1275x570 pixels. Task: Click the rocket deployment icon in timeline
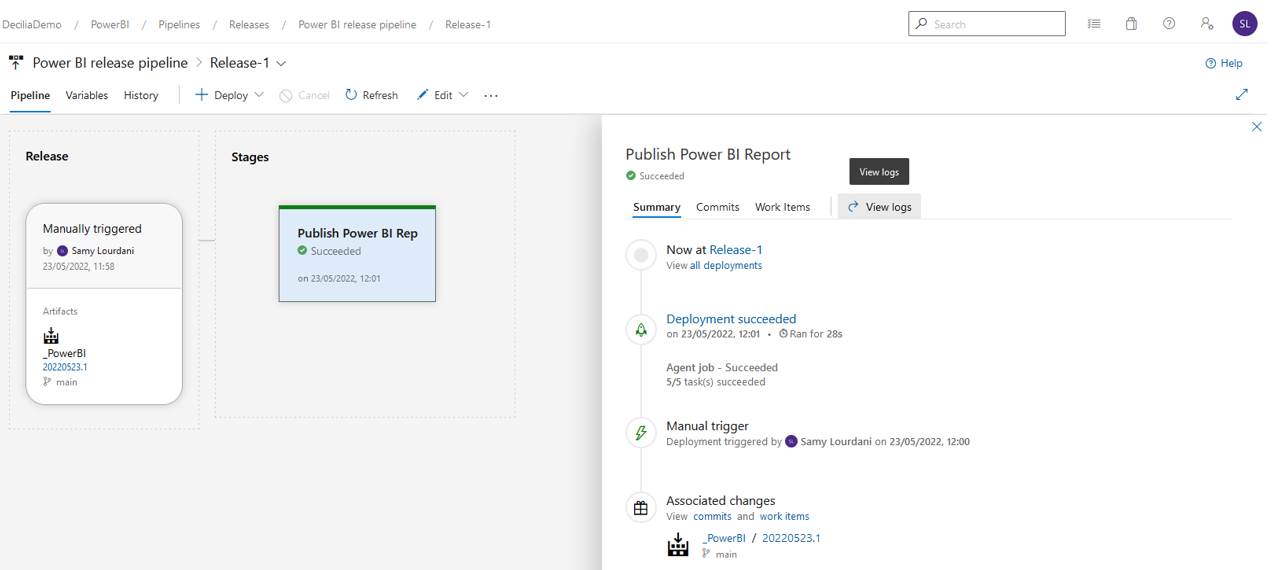tap(641, 328)
